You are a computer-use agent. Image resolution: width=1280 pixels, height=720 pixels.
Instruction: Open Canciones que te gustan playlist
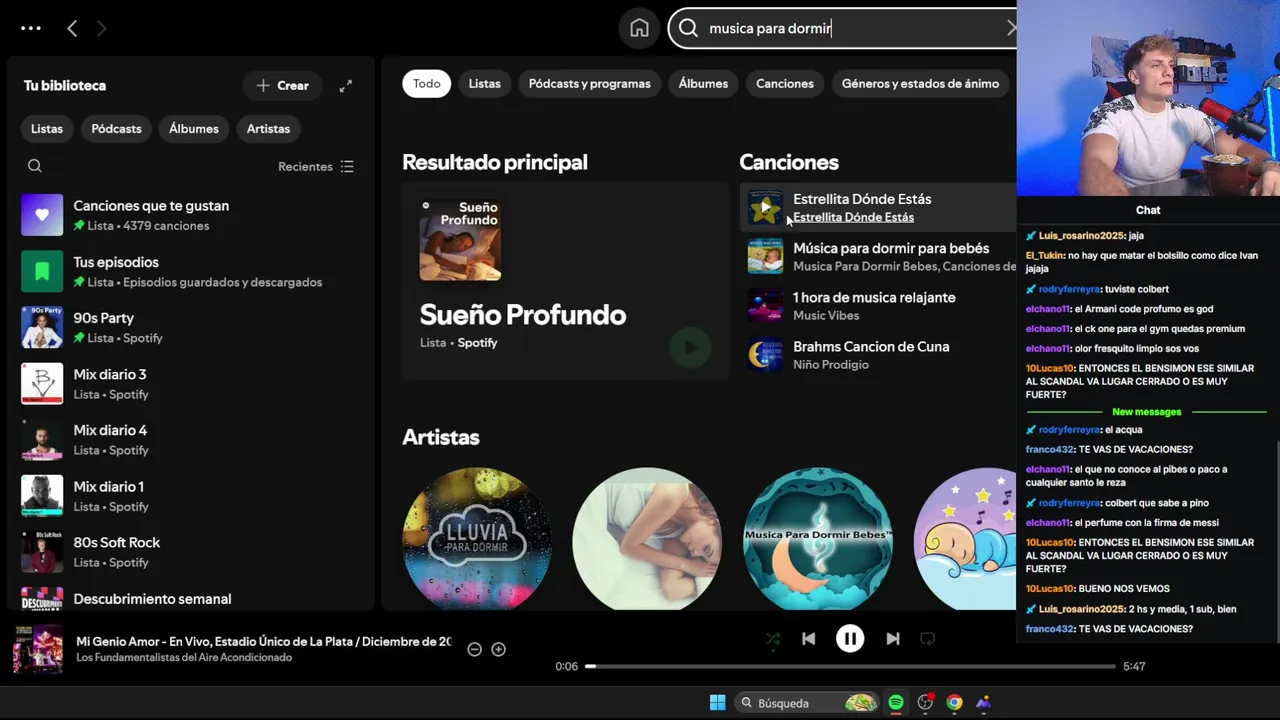point(190,215)
